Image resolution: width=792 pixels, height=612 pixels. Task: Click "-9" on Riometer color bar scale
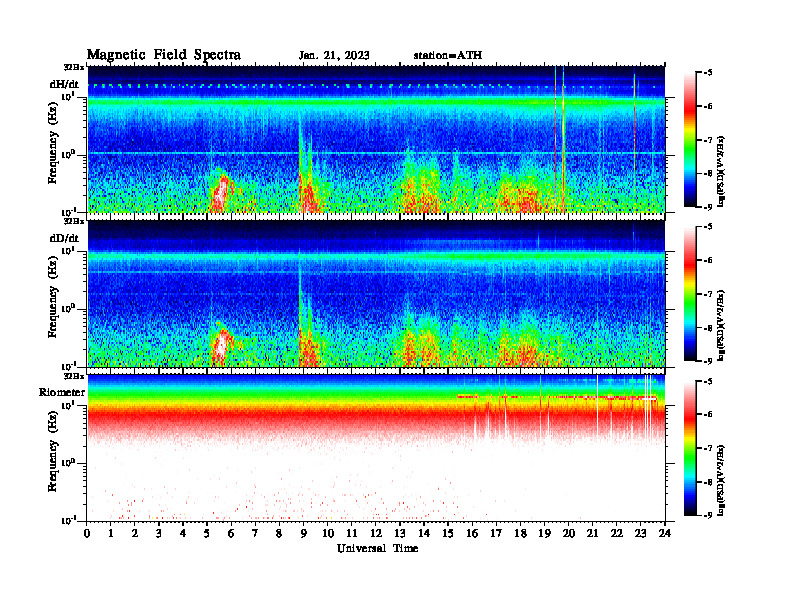point(708,515)
